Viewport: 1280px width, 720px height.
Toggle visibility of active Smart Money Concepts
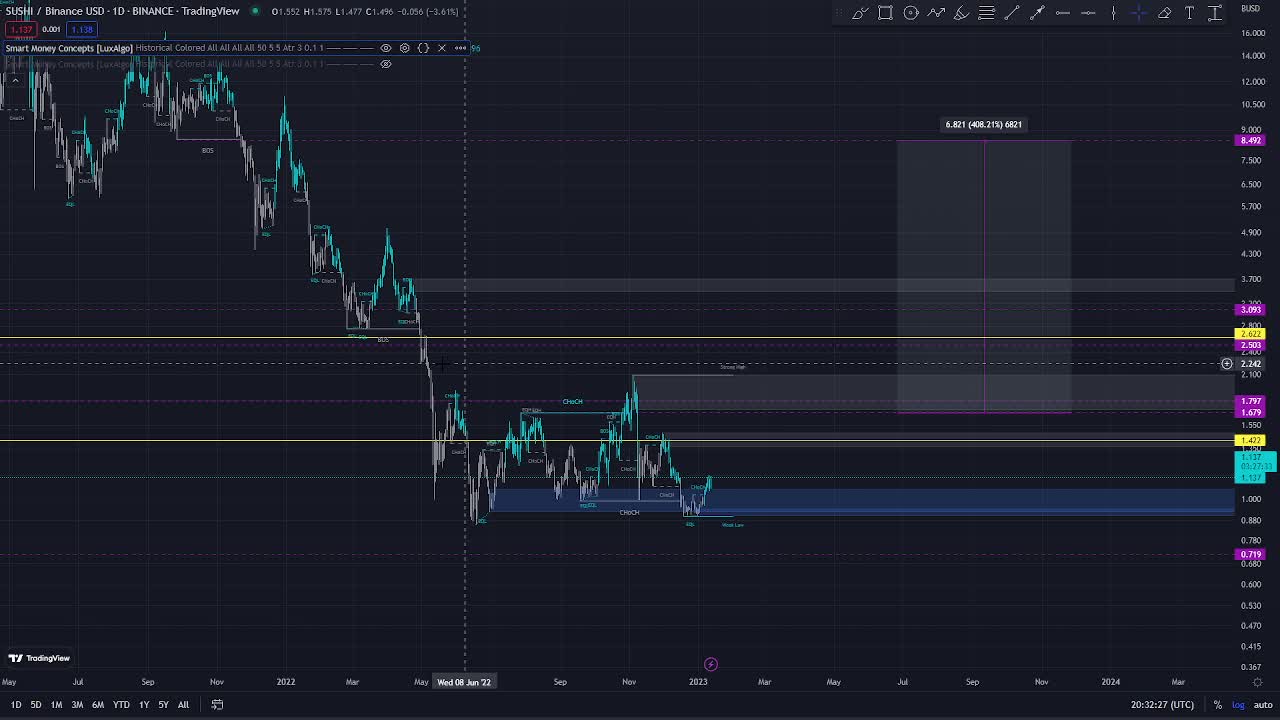(386, 48)
